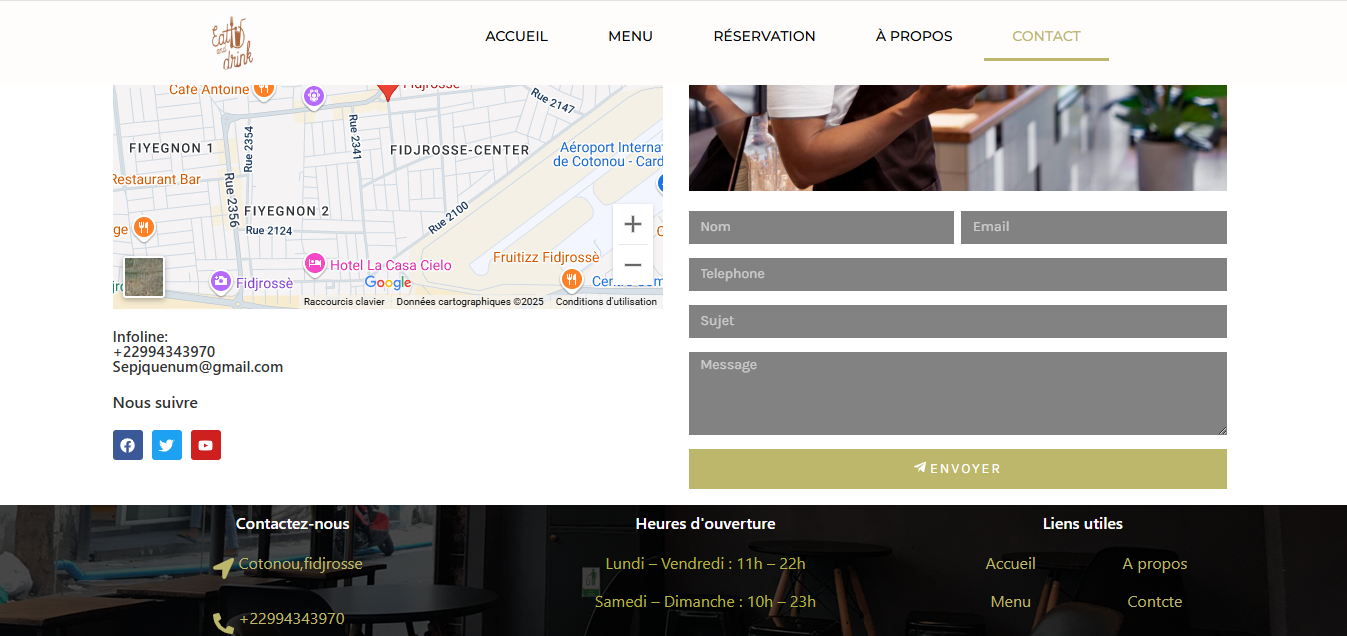Follow the footer Menu link
1347x636 pixels.
[1011, 602]
